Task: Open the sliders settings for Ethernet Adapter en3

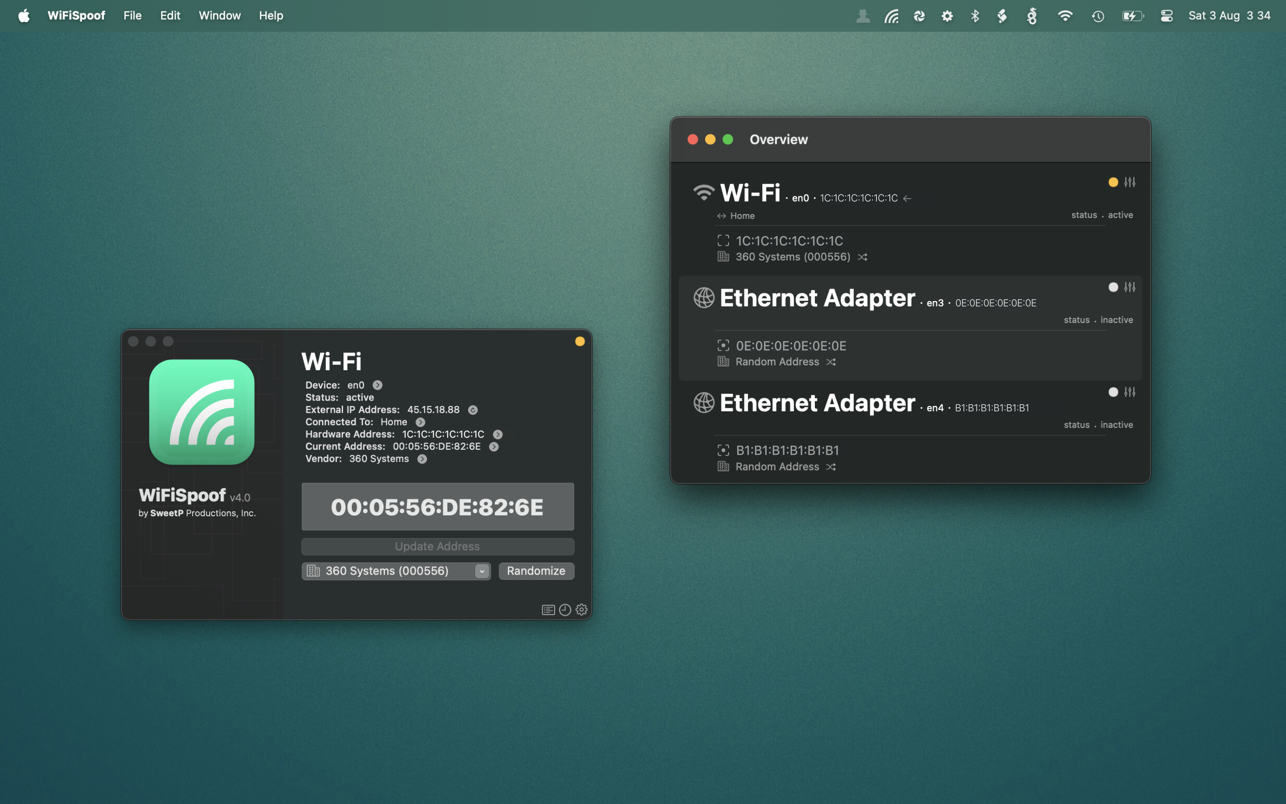Action: [x=1130, y=288]
